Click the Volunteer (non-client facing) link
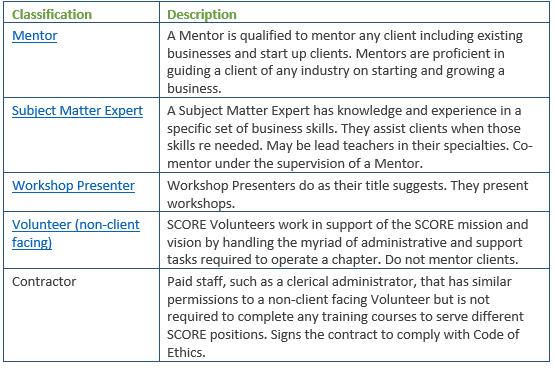This screenshot has height=368, width=554. (76, 233)
